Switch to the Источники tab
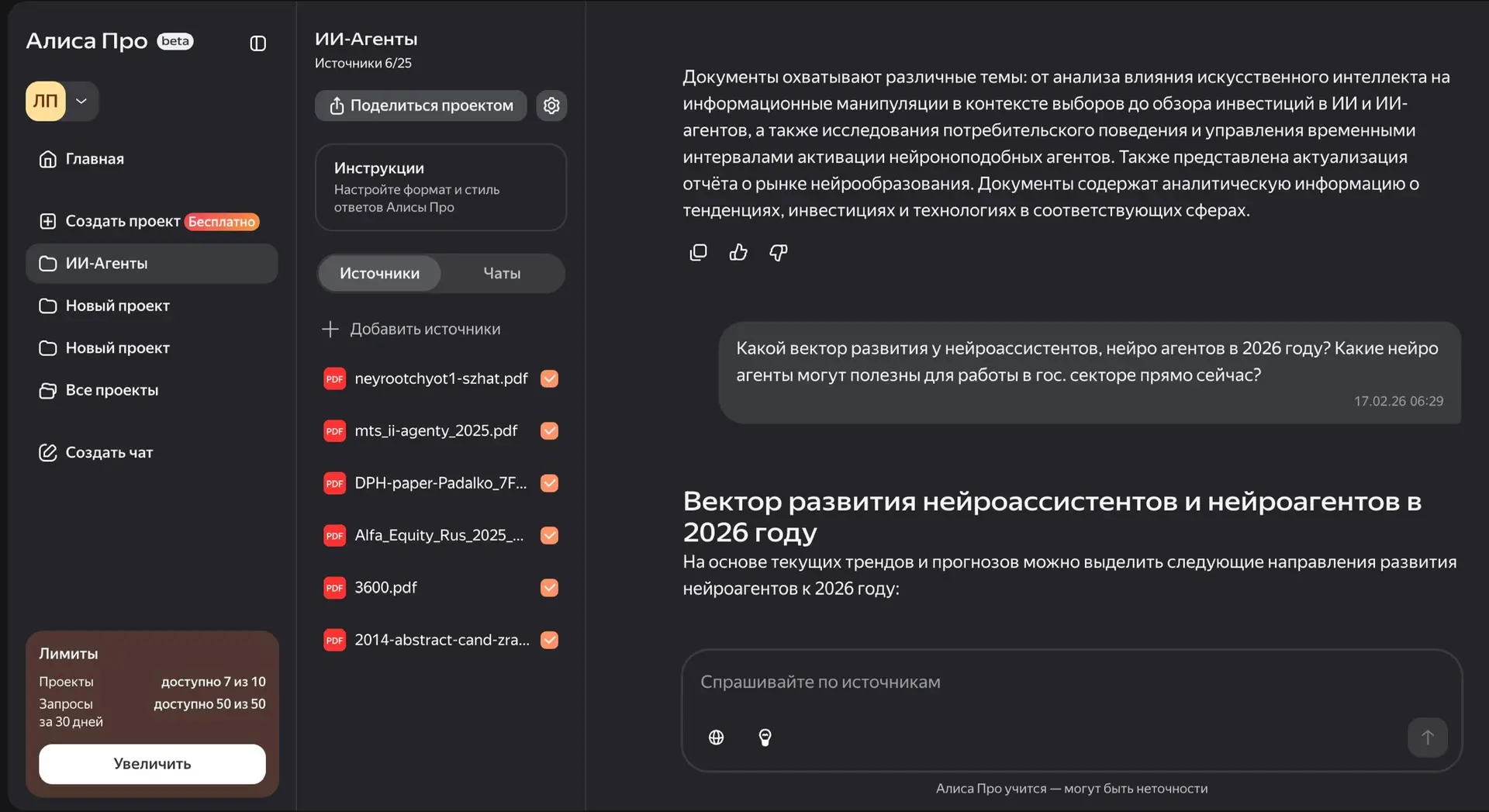The height and width of the screenshot is (812, 1489). pyautogui.click(x=379, y=273)
